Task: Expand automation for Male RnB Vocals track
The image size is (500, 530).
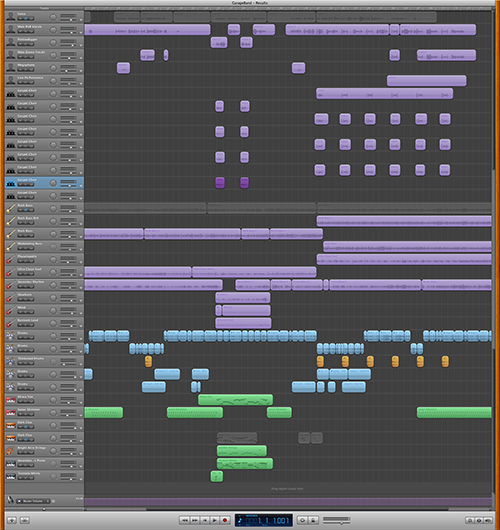Action: pyautogui.click(x=81, y=33)
